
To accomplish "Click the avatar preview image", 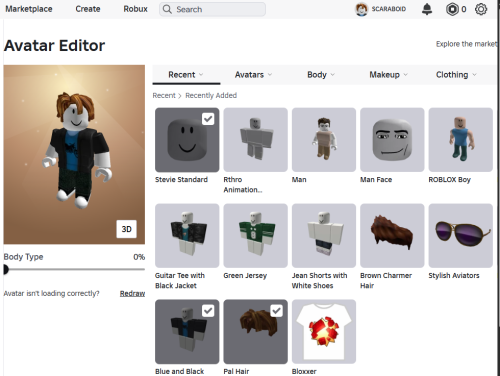I will pos(74,154).
